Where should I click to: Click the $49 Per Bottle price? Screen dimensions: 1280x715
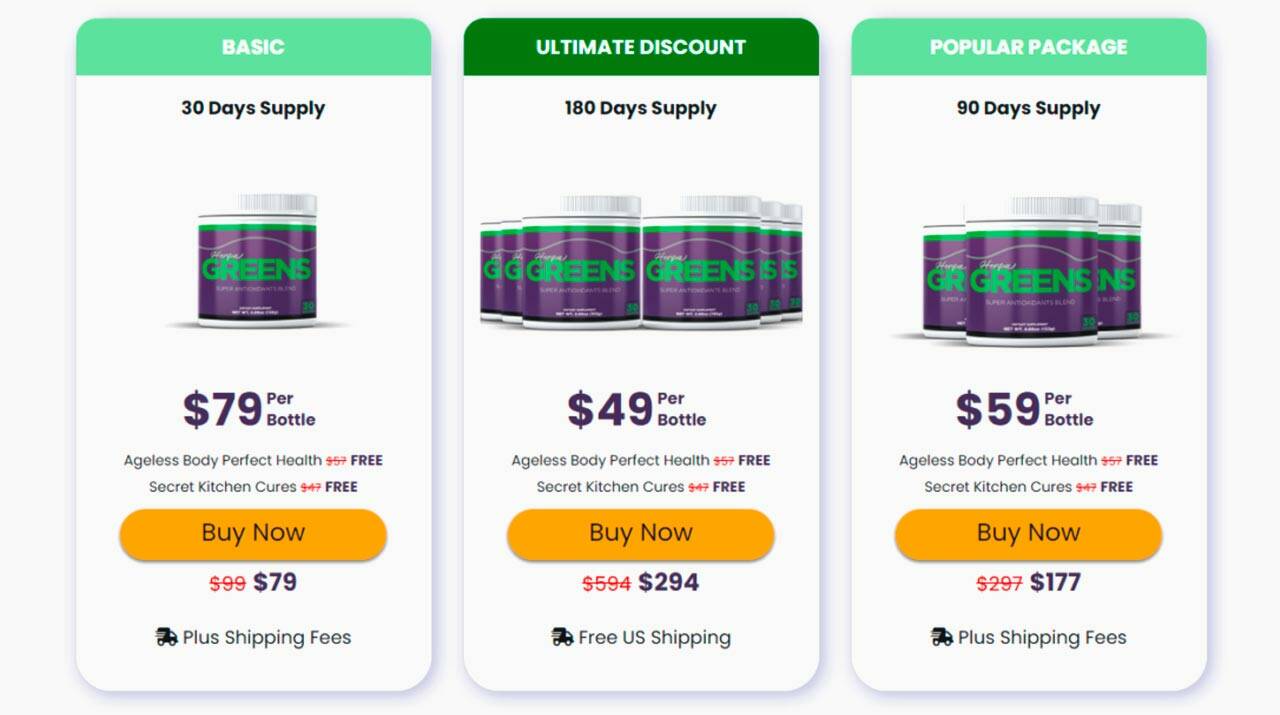[x=637, y=409]
